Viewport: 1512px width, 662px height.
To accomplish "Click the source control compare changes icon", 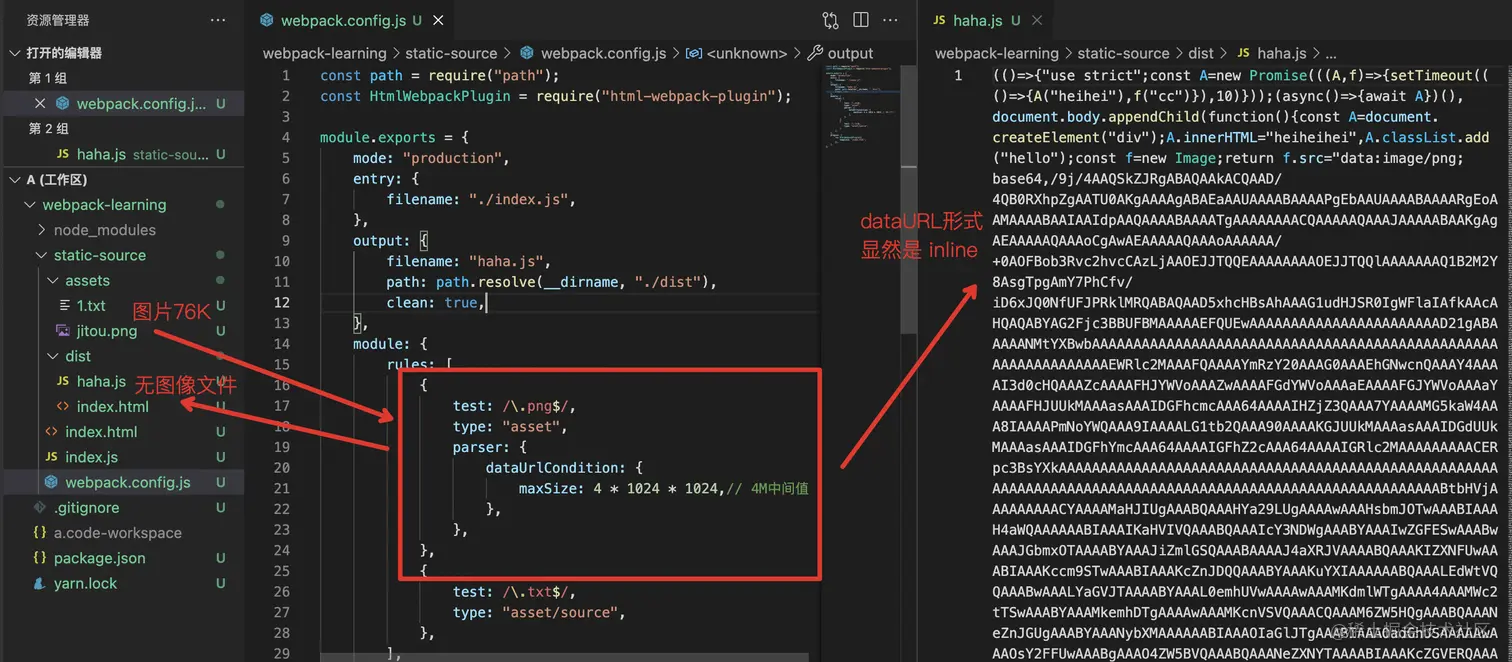I will 830,20.
